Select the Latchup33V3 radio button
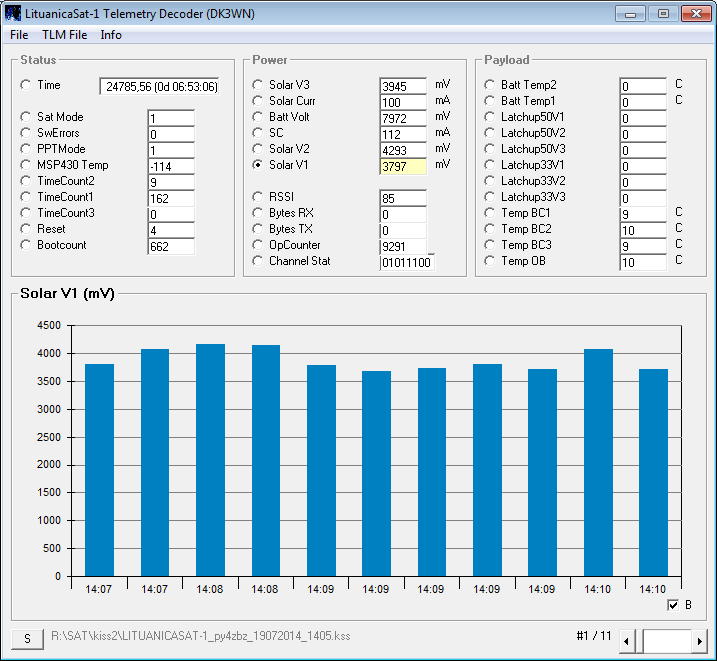Screen dimensions: 717x661 point(490,197)
